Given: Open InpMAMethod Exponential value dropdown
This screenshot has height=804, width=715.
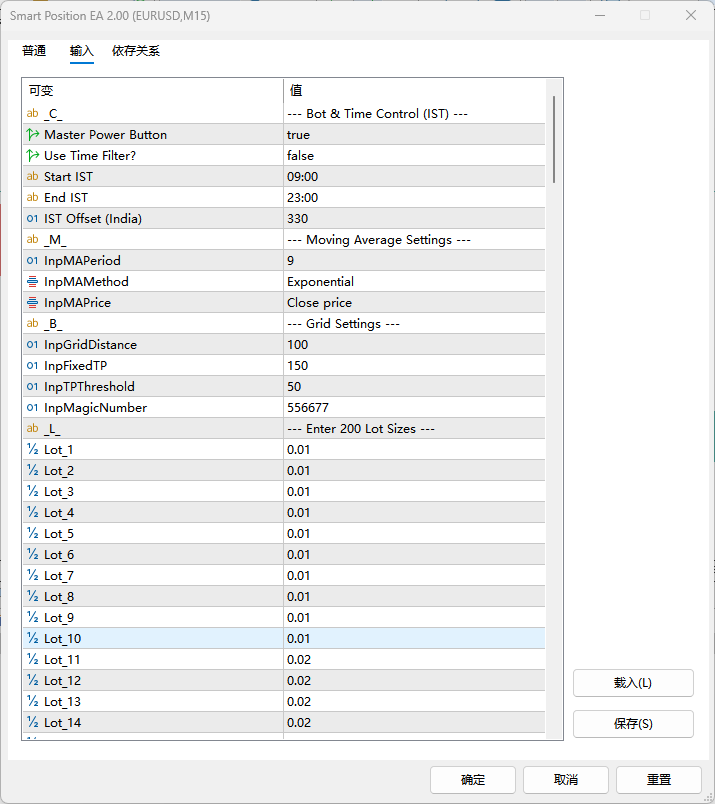Looking at the screenshot, I should [x=414, y=282].
